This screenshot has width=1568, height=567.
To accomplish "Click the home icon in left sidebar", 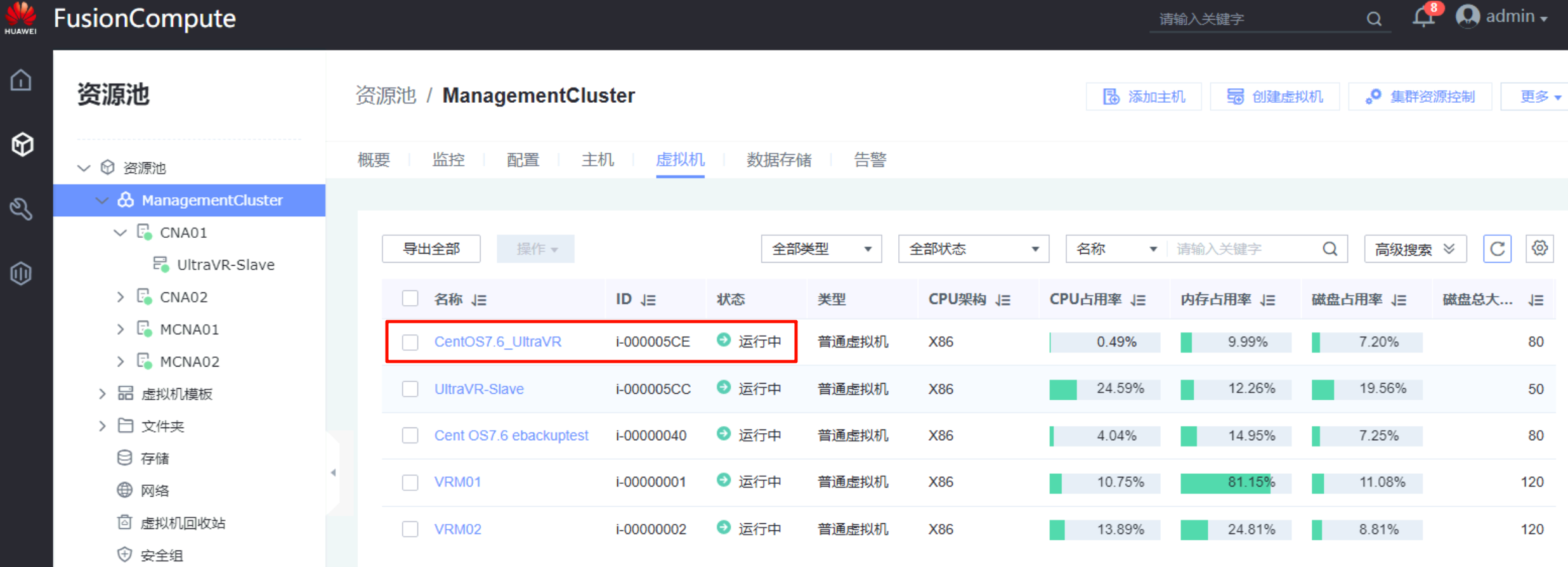I will coord(21,81).
